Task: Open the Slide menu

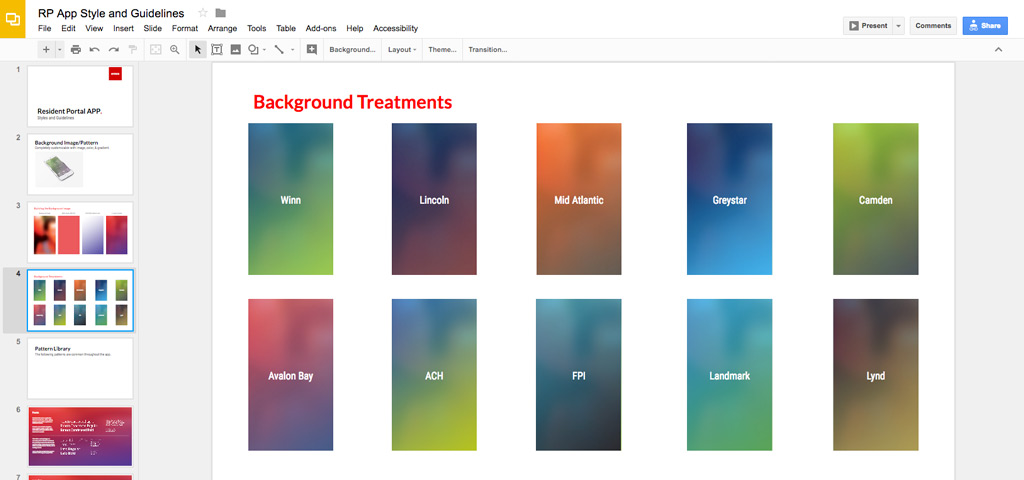Action: click(153, 29)
